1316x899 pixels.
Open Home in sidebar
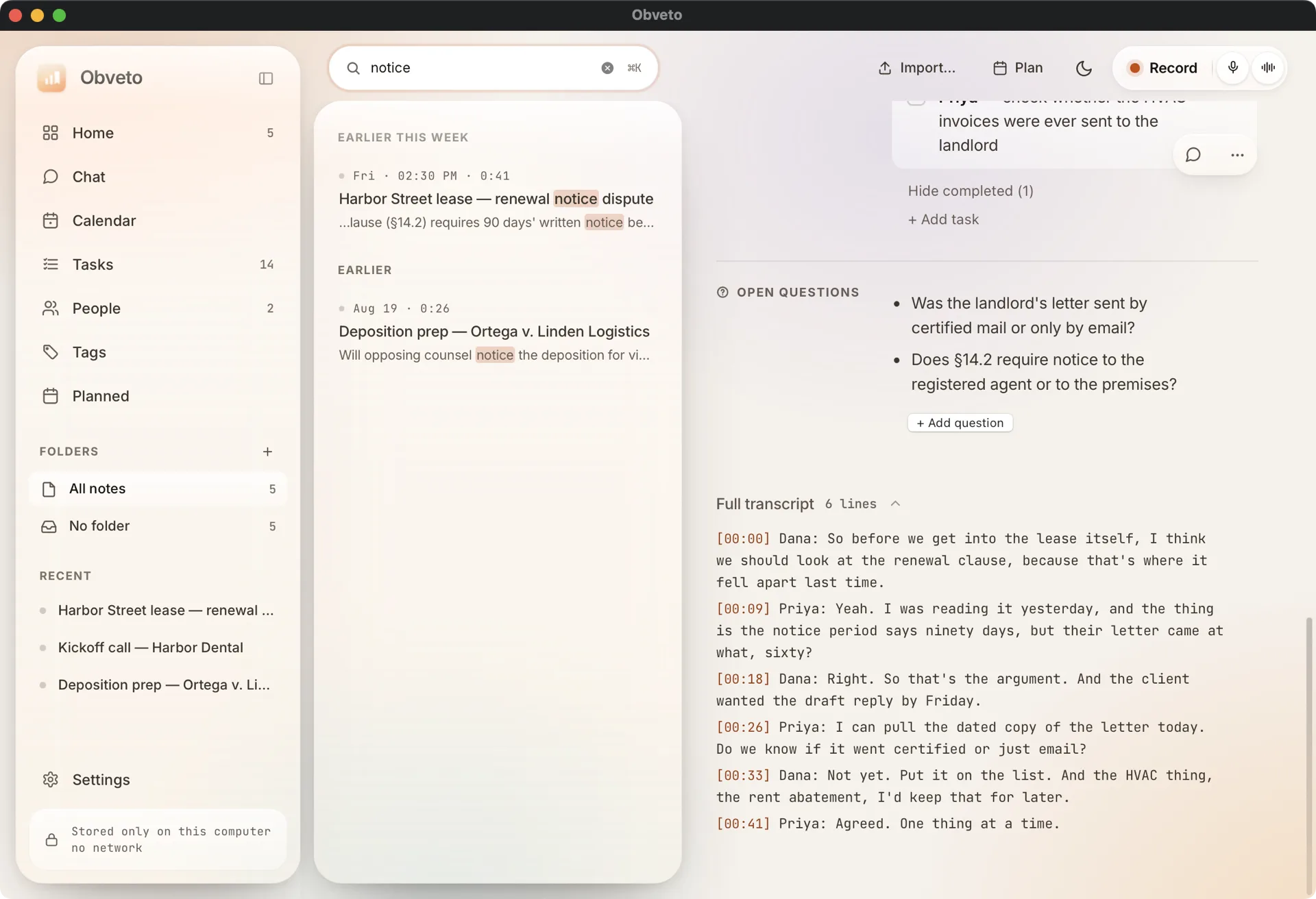tap(158, 133)
